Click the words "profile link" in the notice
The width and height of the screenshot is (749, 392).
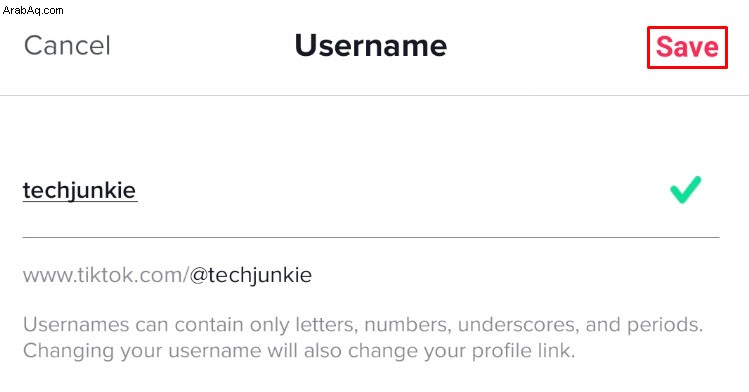(x=522, y=351)
